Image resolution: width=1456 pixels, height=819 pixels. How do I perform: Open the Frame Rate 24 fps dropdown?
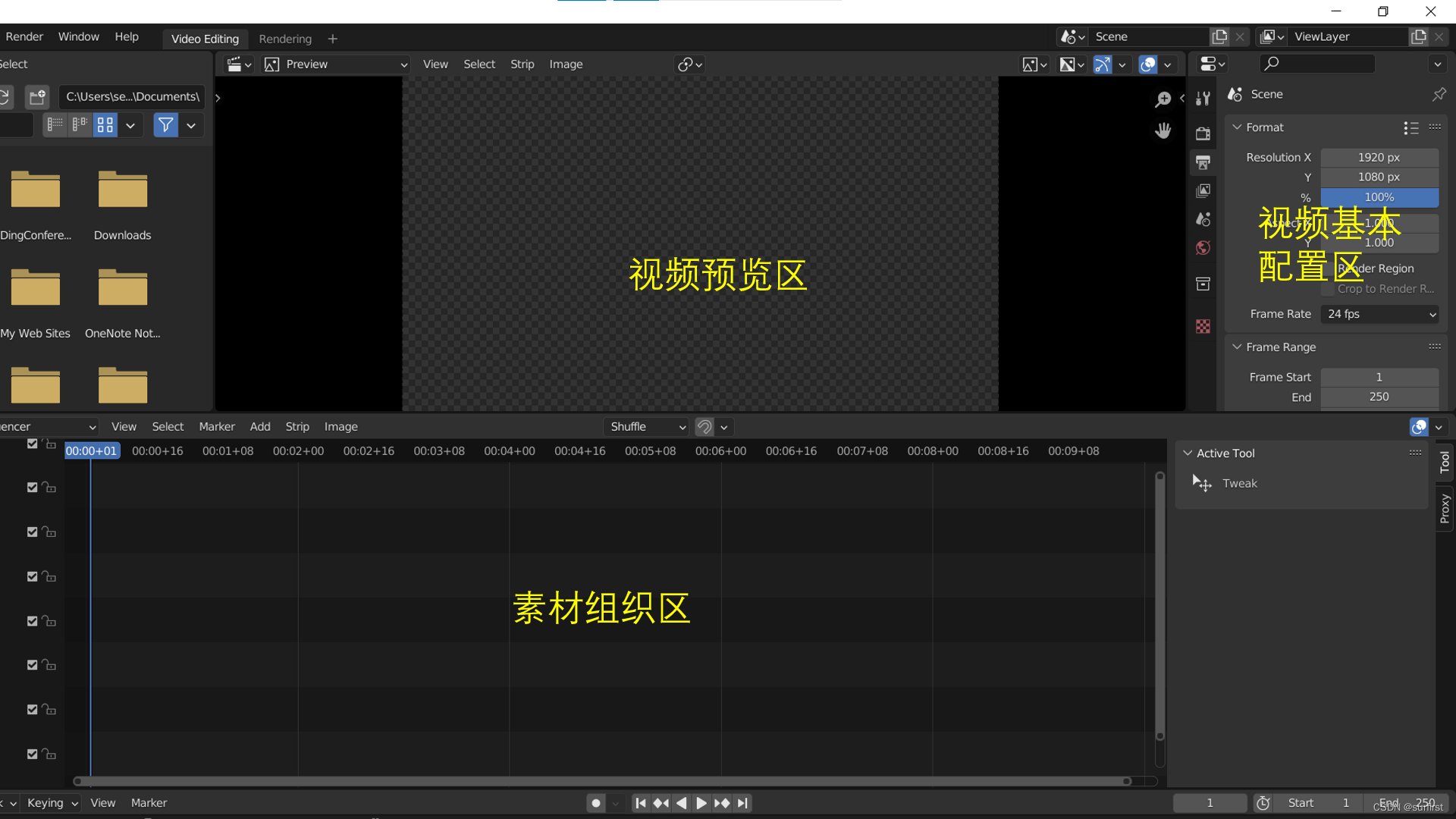1379,314
